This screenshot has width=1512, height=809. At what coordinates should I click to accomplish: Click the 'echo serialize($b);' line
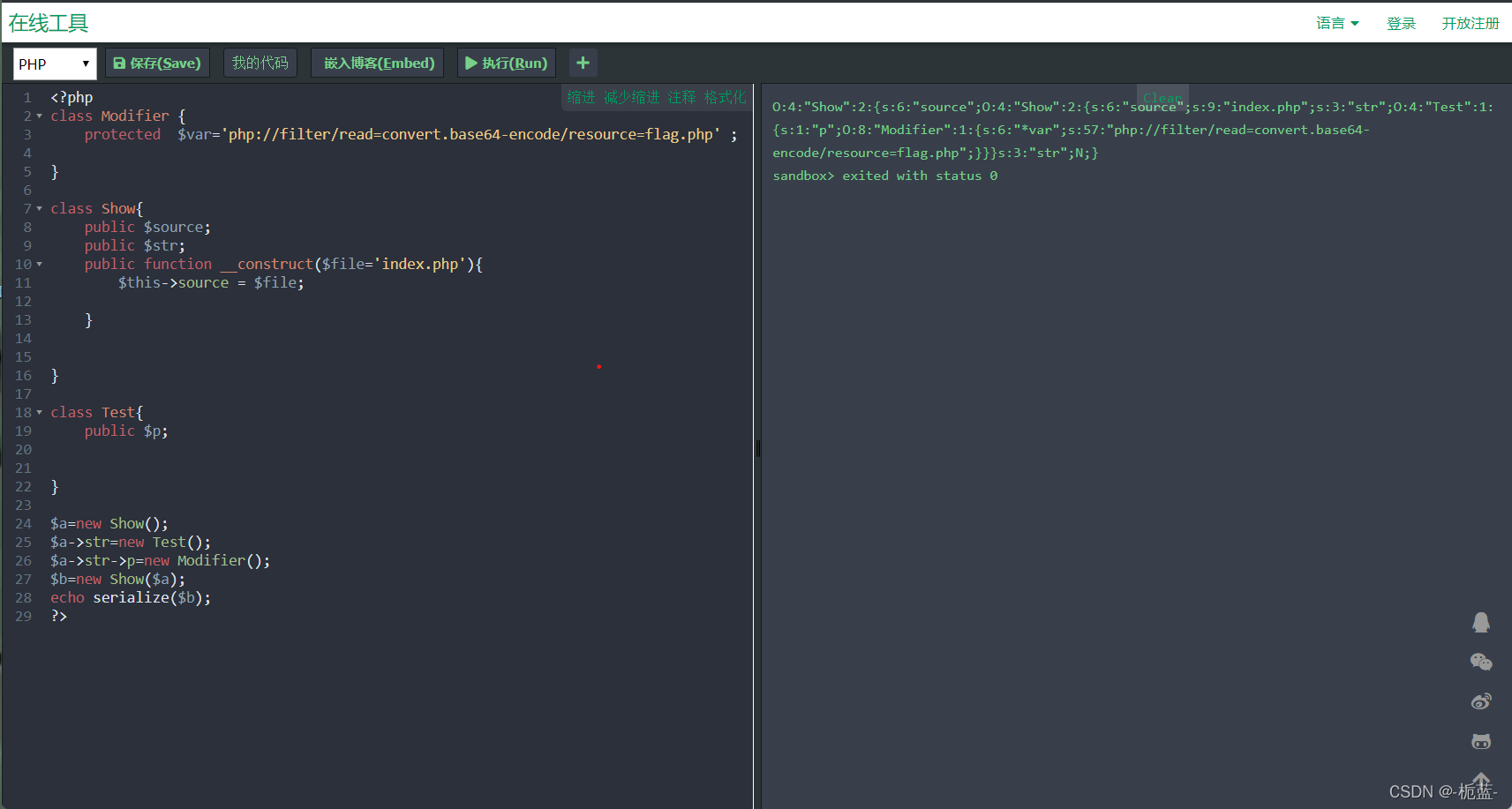pyautogui.click(x=131, y=598)
